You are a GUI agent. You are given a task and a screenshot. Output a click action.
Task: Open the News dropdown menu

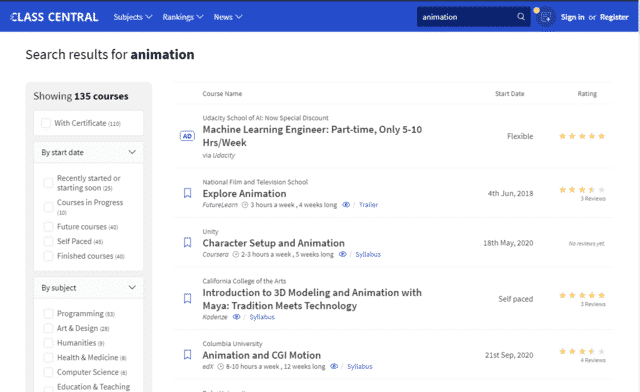click(228, 17)
